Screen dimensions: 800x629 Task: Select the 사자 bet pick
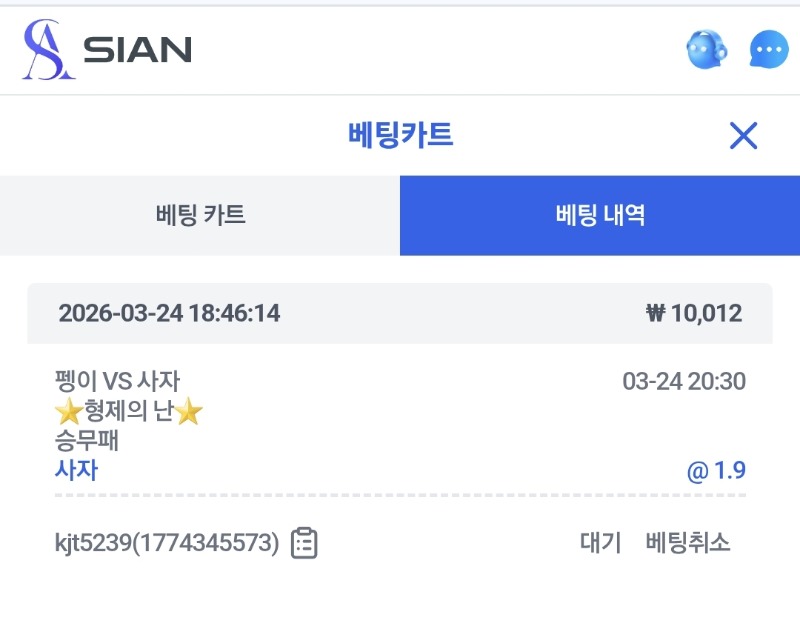[76, 470]
